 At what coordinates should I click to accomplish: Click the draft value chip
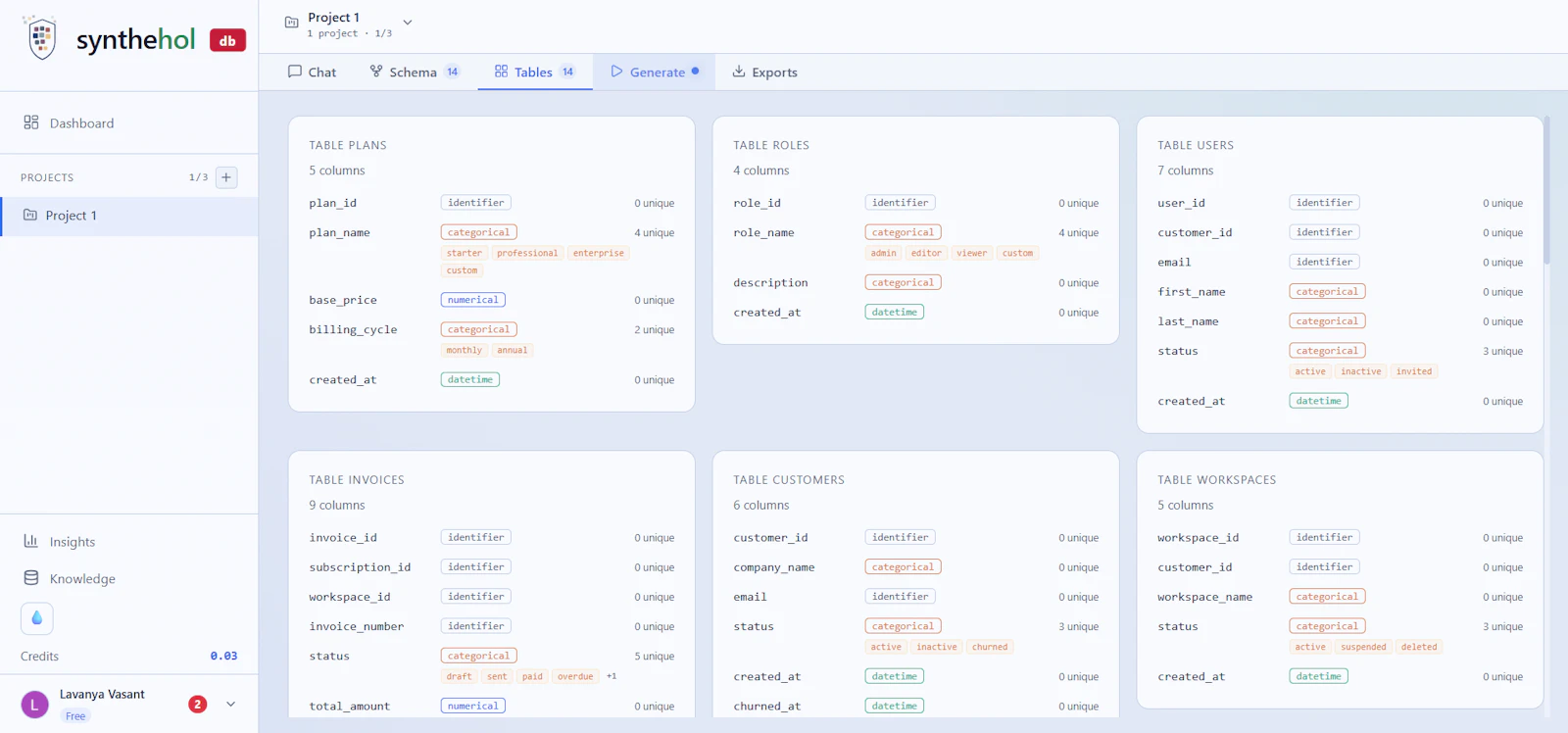(460, 676)
